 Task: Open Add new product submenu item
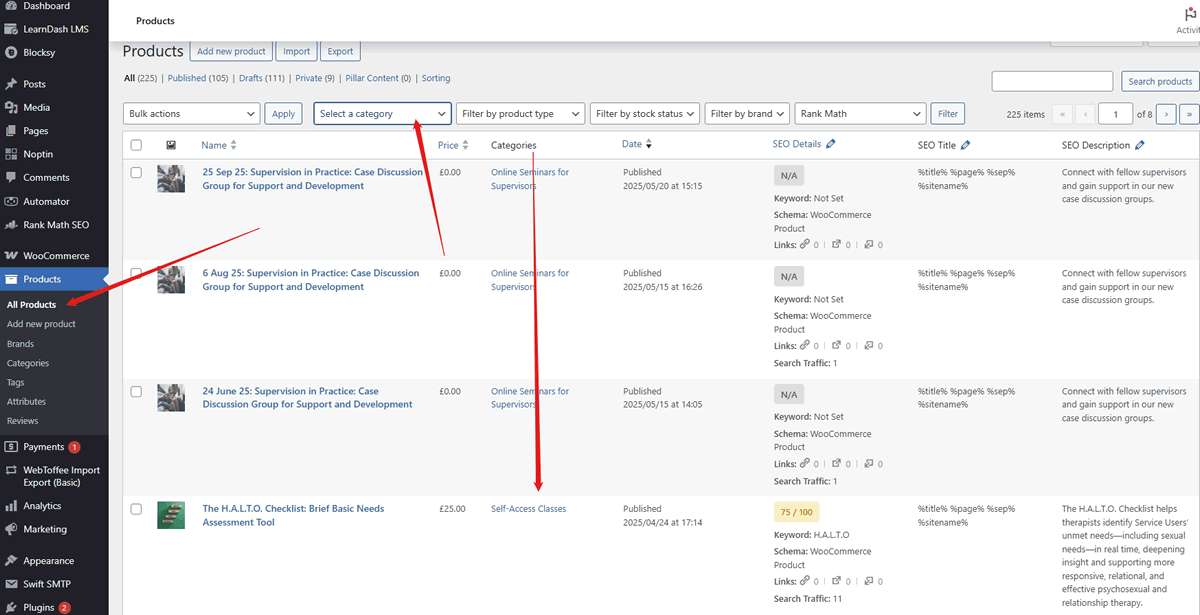click(41, 324)
